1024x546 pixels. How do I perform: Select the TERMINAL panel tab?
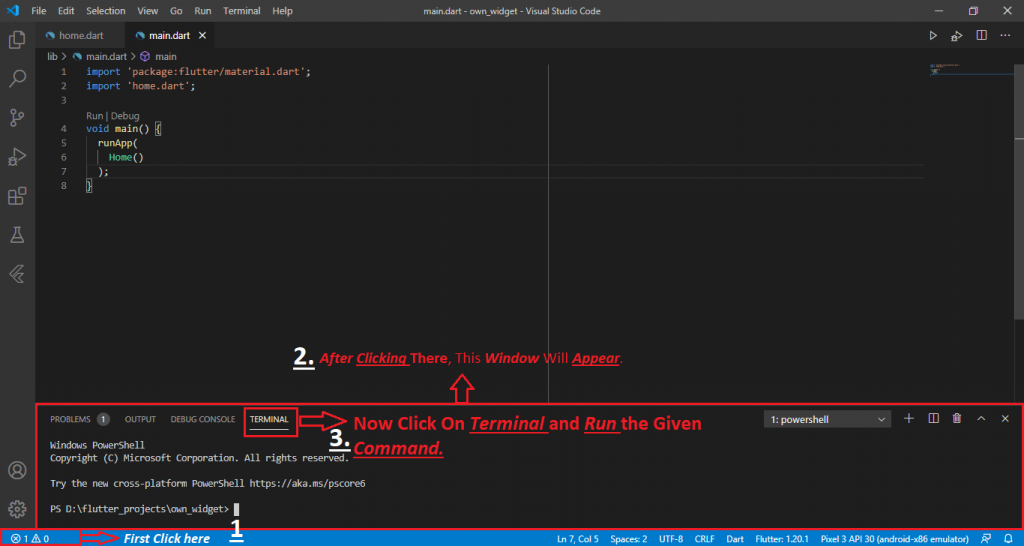click(268, 419)
